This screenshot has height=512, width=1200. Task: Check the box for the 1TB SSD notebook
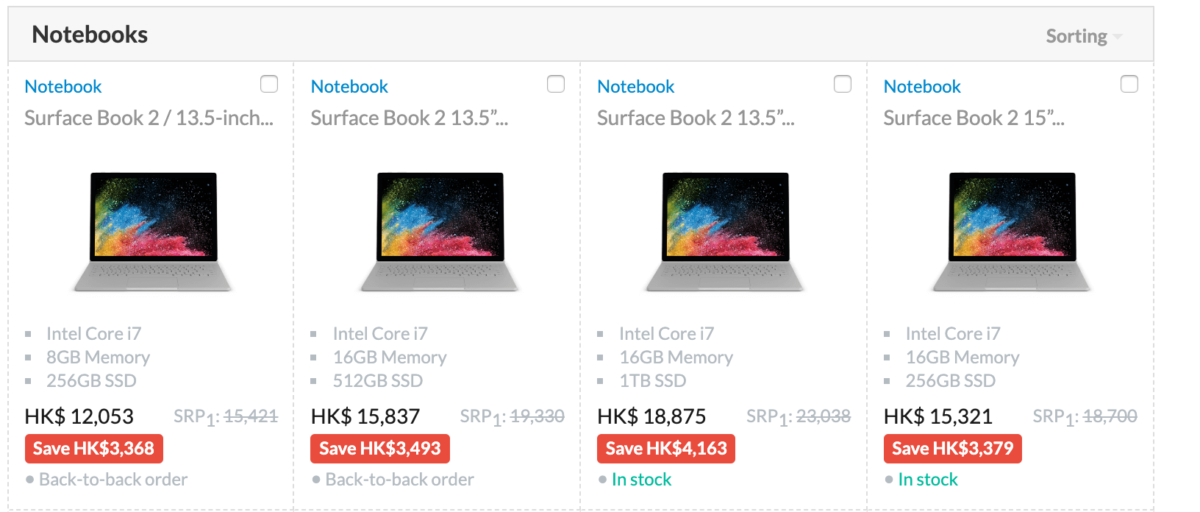(x=842, y=84)
